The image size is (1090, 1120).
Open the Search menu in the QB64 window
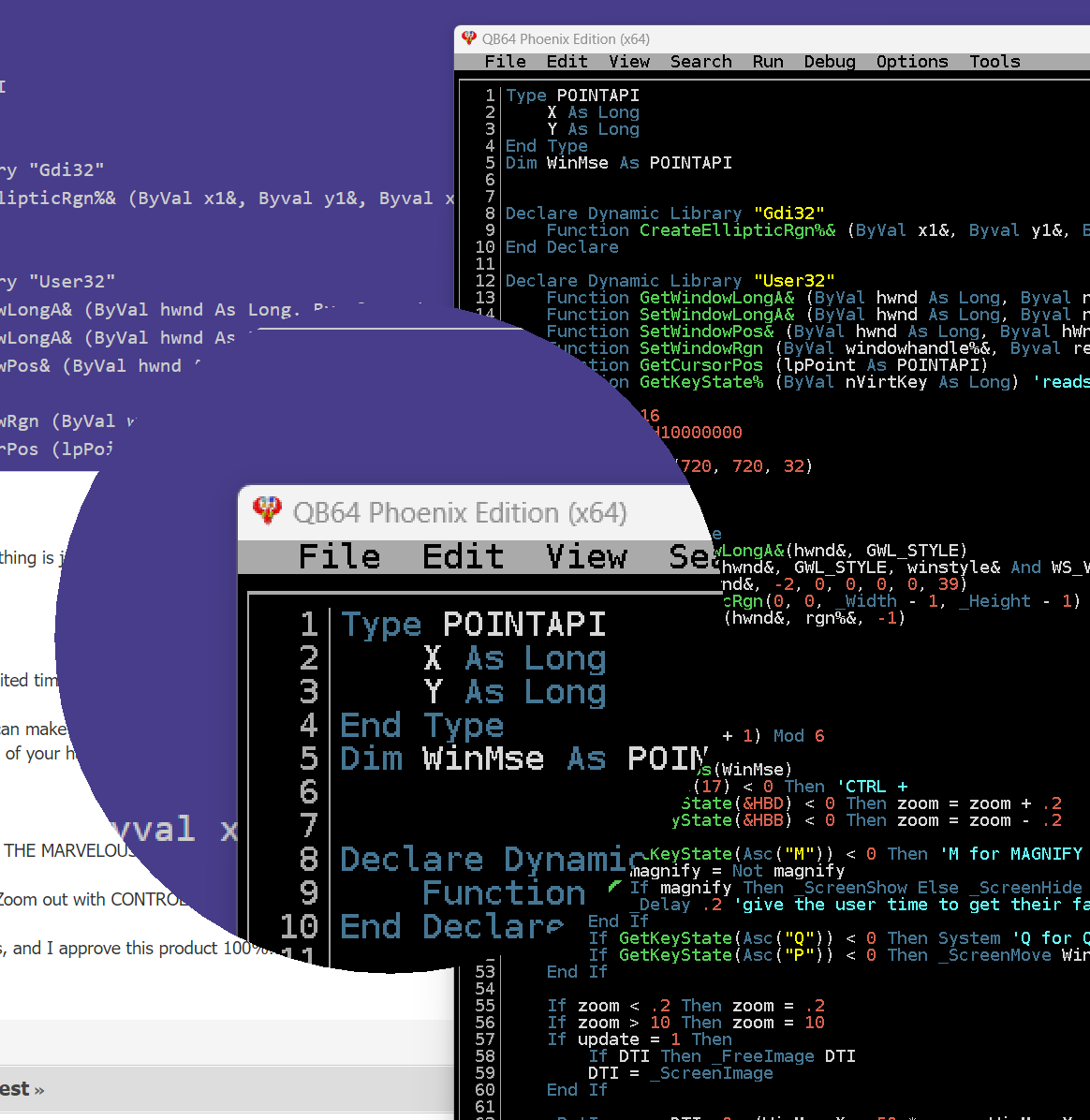pyautogui.click(x=700, y=62)
